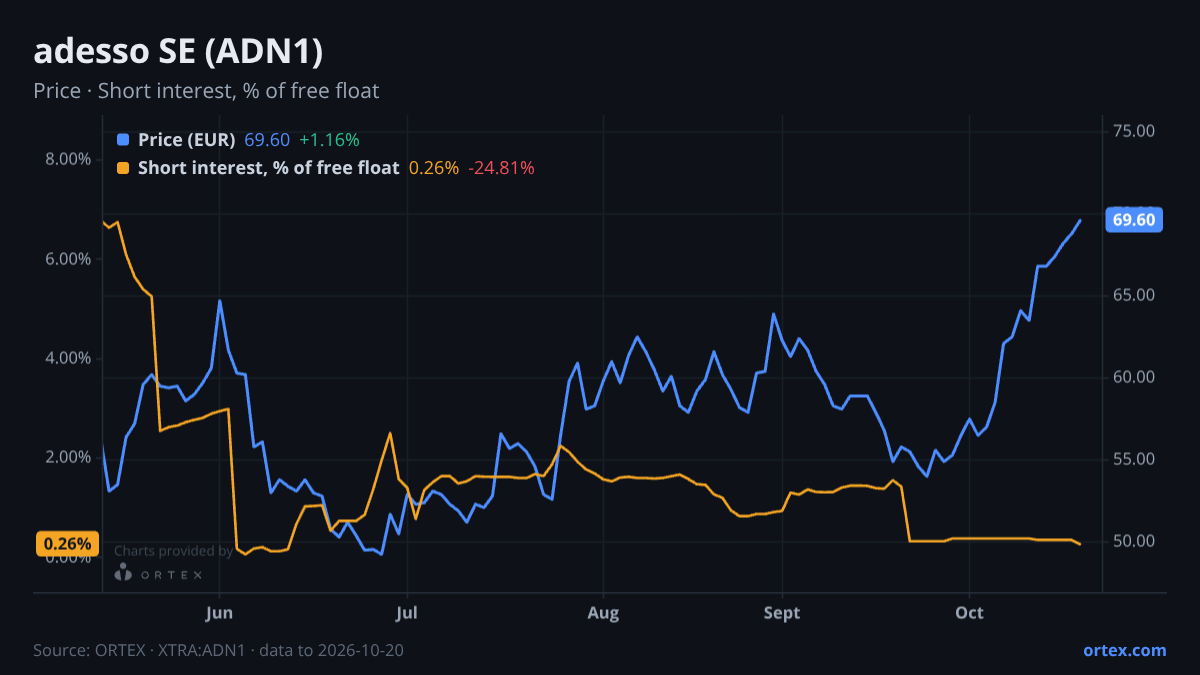
Task: Click the 65.00 right axis label
Action: coord(1135,295)
